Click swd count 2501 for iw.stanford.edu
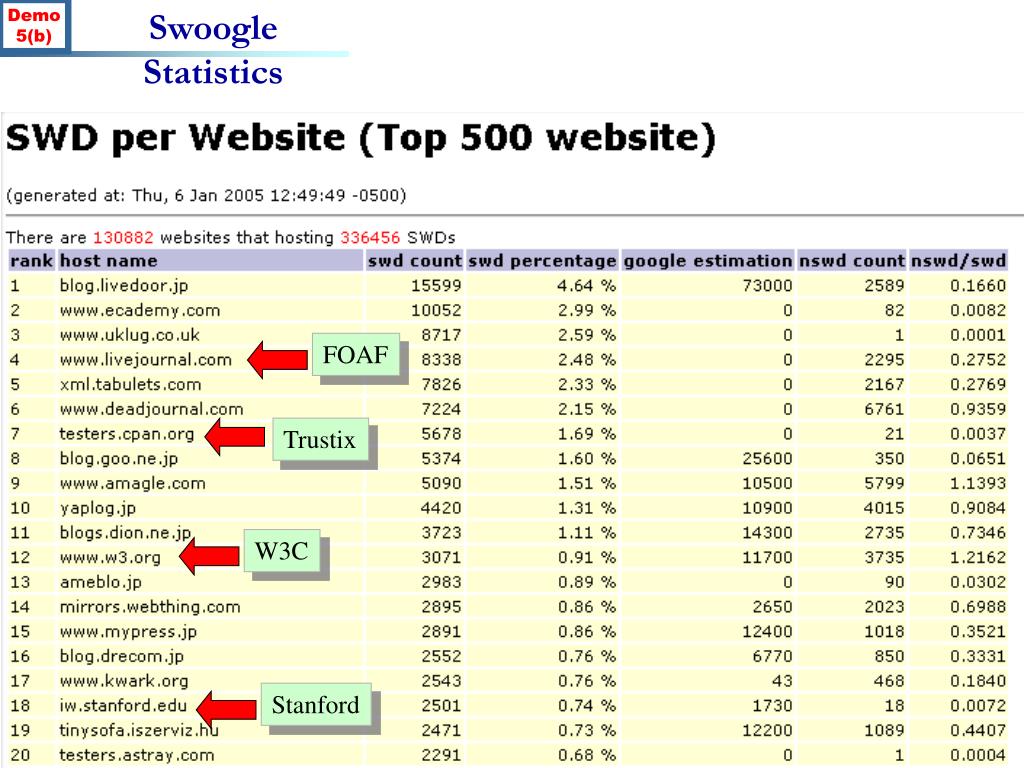This screenshot has height=768, width=1024. (x=441, y=706)
